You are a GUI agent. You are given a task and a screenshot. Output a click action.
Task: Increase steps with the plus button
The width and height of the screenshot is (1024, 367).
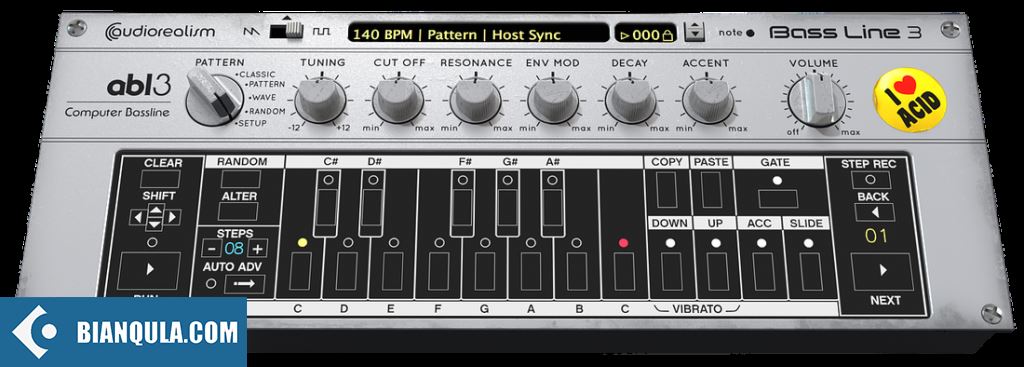258,248
